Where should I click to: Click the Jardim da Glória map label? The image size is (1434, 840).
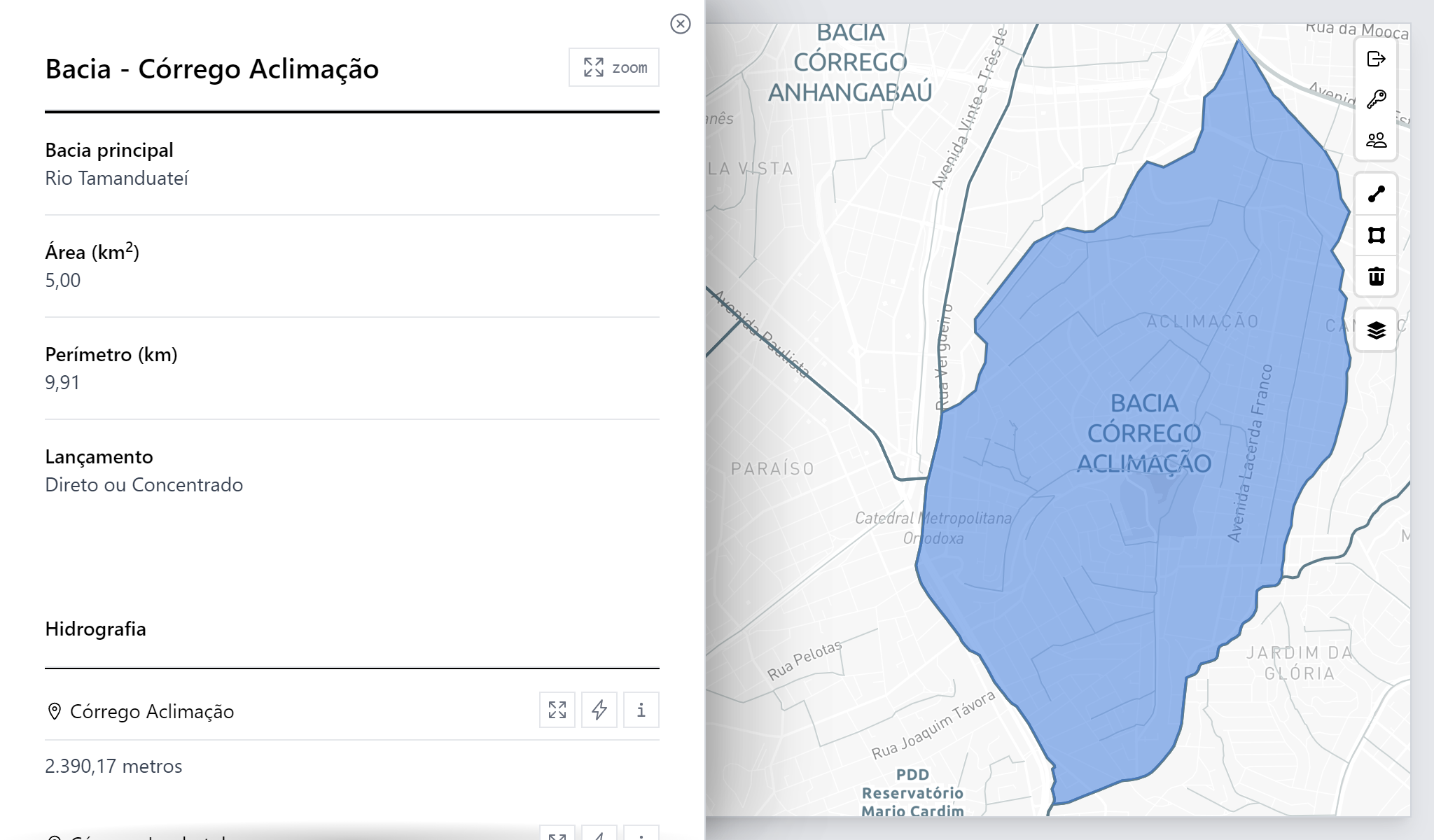1300,663
